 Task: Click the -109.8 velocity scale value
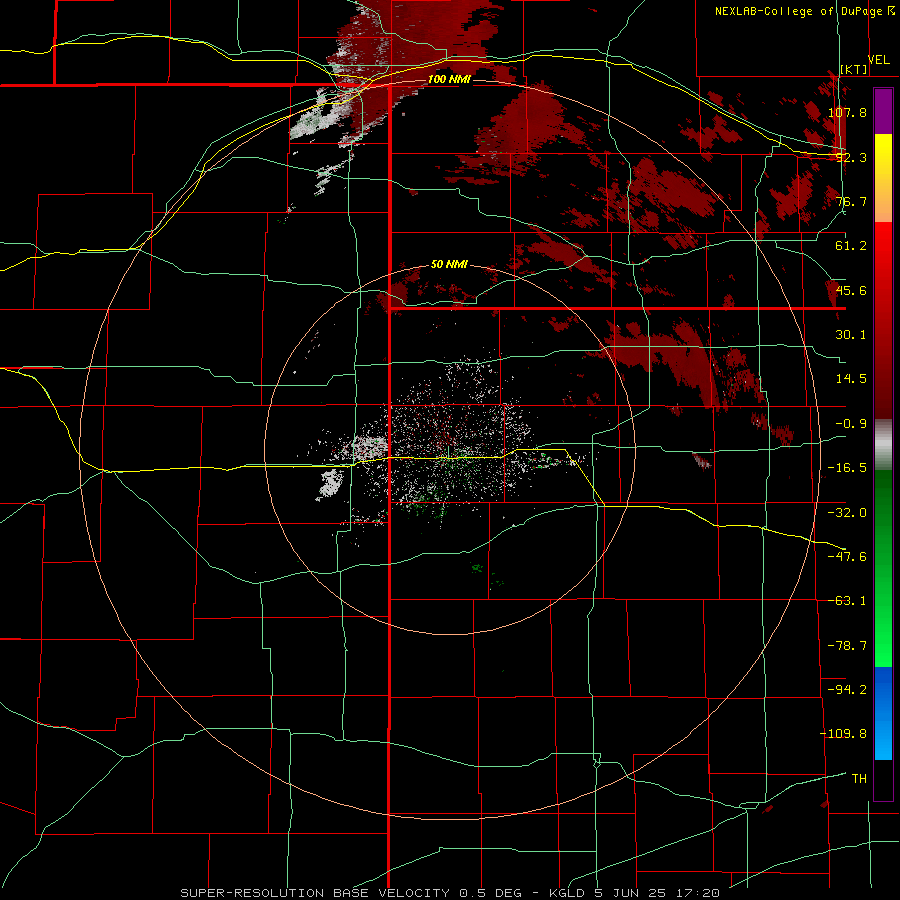click(843, 734)
